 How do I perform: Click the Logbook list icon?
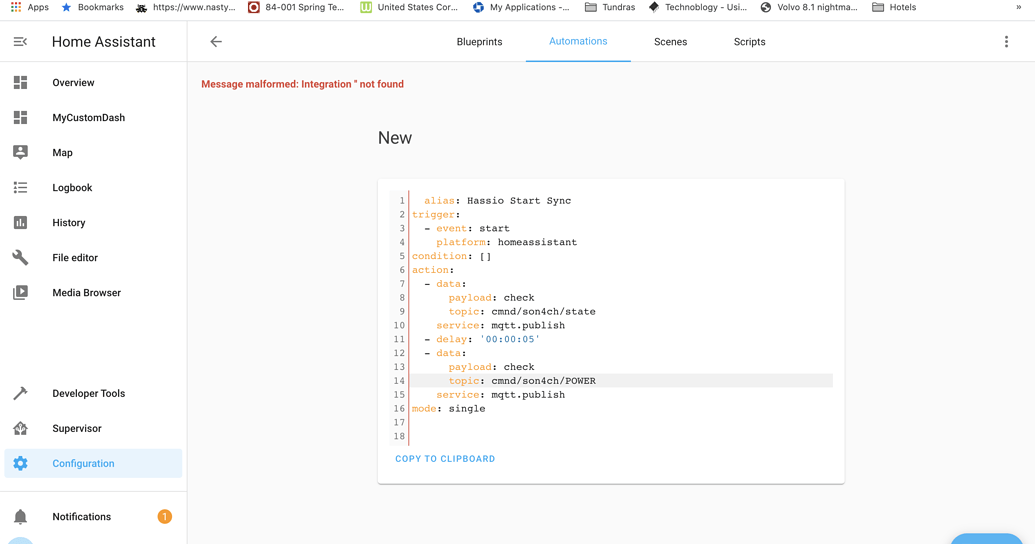click(x=20, y=187)
